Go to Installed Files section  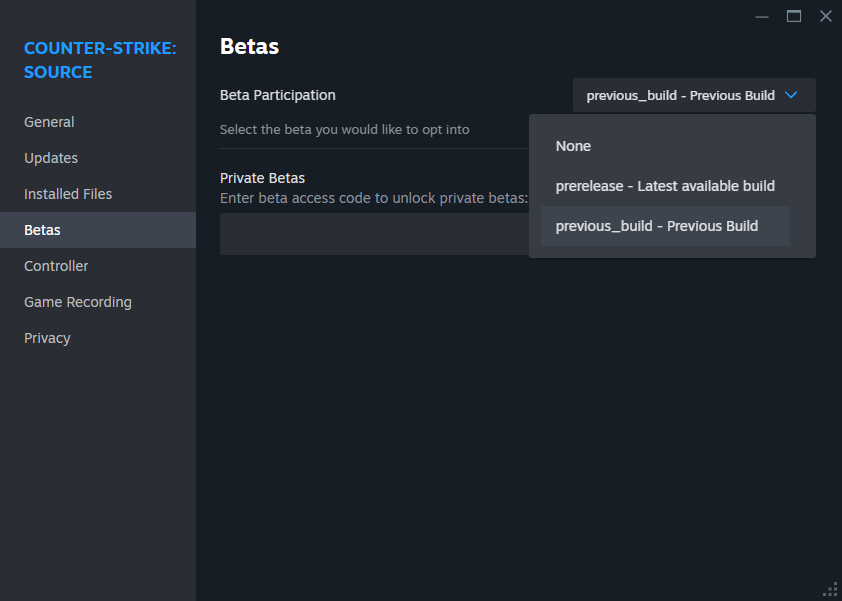(98, 194)
